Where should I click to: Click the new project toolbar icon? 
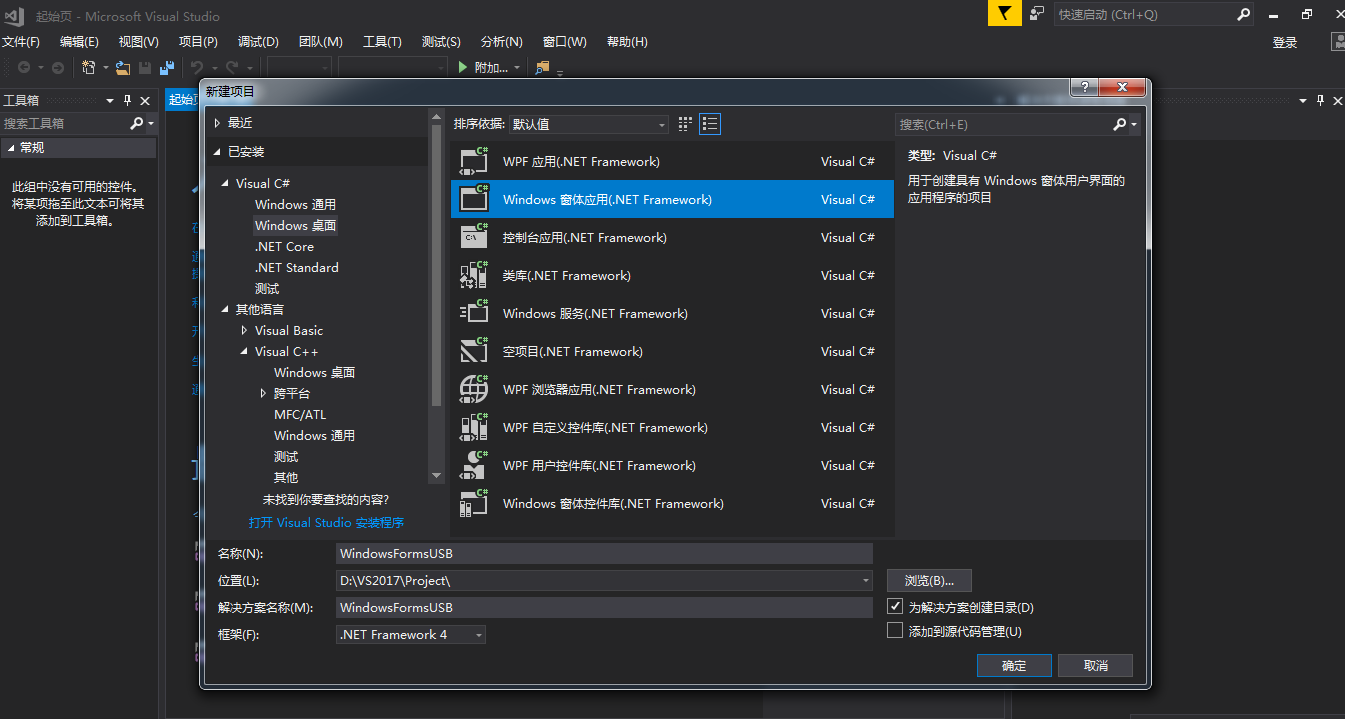click(x=88, y=67)
